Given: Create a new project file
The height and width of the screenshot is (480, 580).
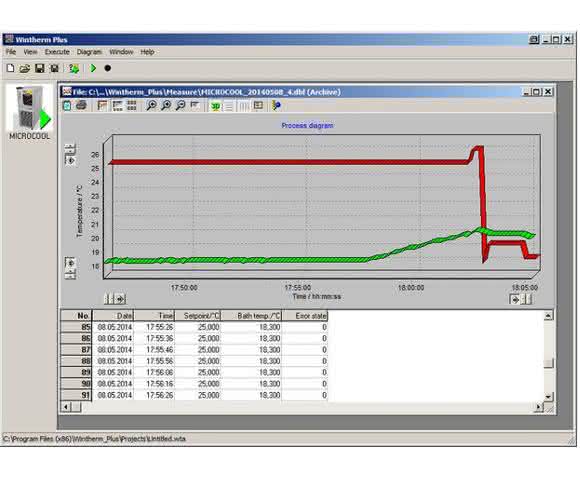Looking at the screenshot, I should 11,68.
